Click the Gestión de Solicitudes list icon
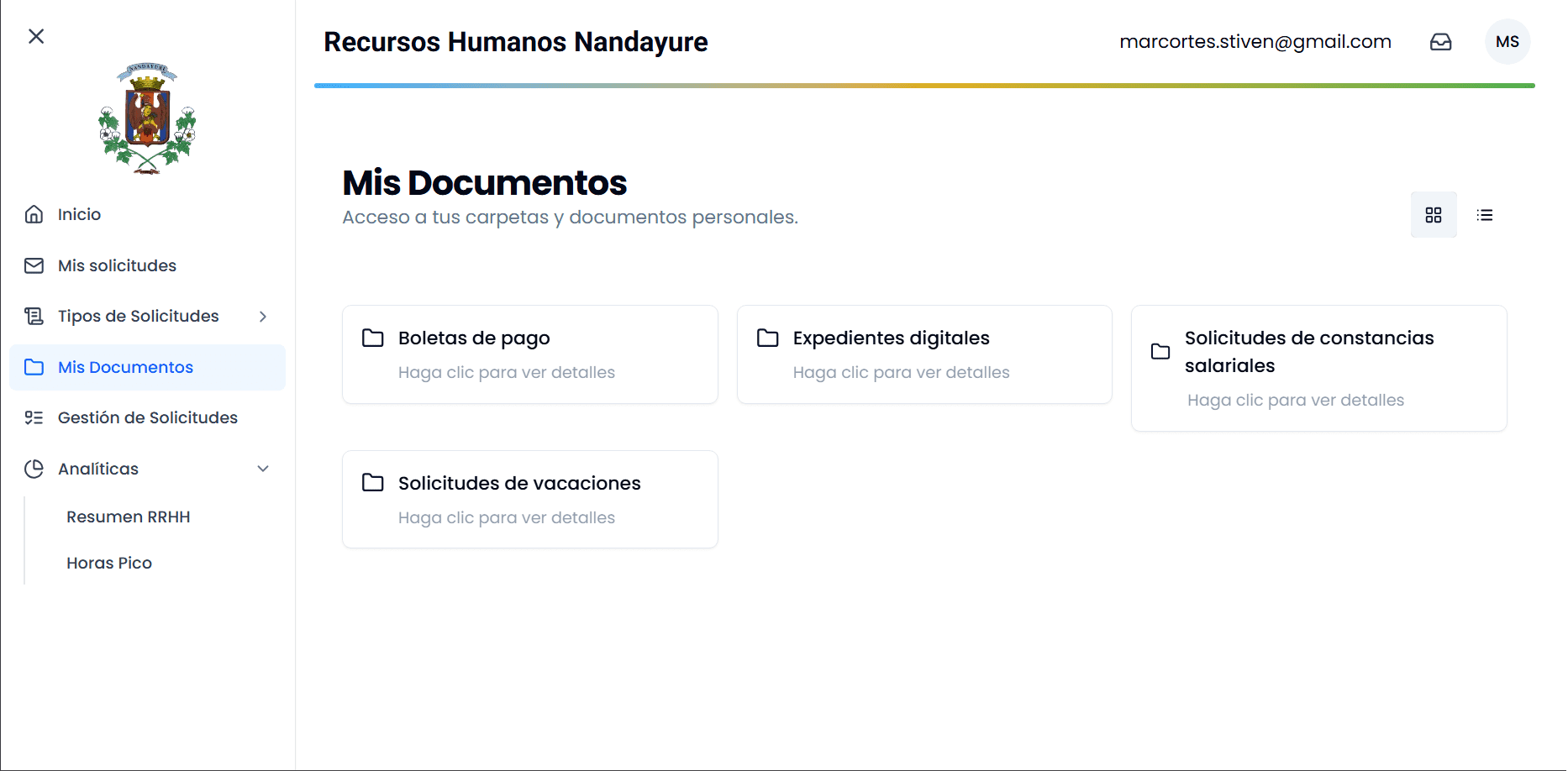The image size is (1568, 771). pos(34,417)
